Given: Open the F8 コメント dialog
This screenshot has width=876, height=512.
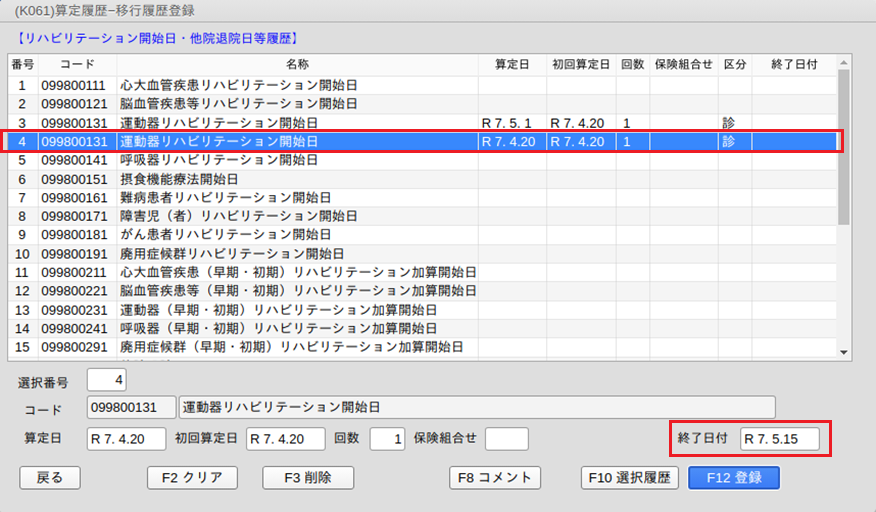Looking at the screenshot, I should coord(495,477).
